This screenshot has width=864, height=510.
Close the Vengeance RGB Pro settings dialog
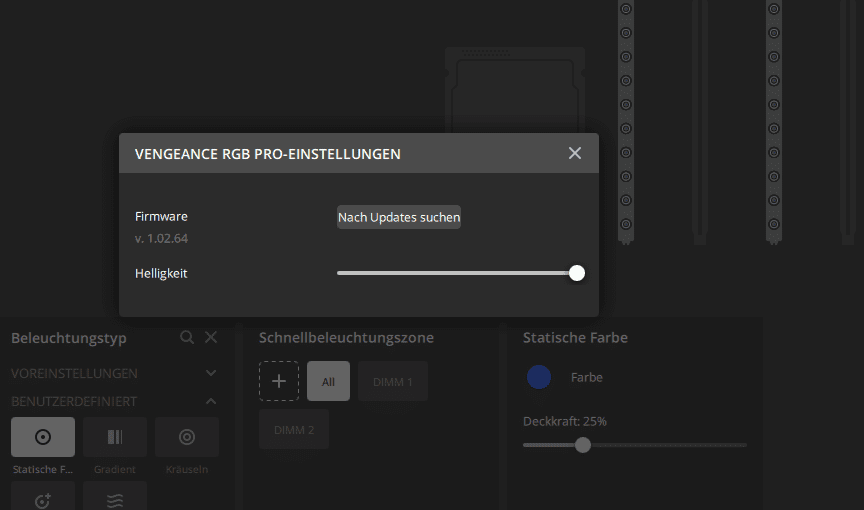coord(575,153)
